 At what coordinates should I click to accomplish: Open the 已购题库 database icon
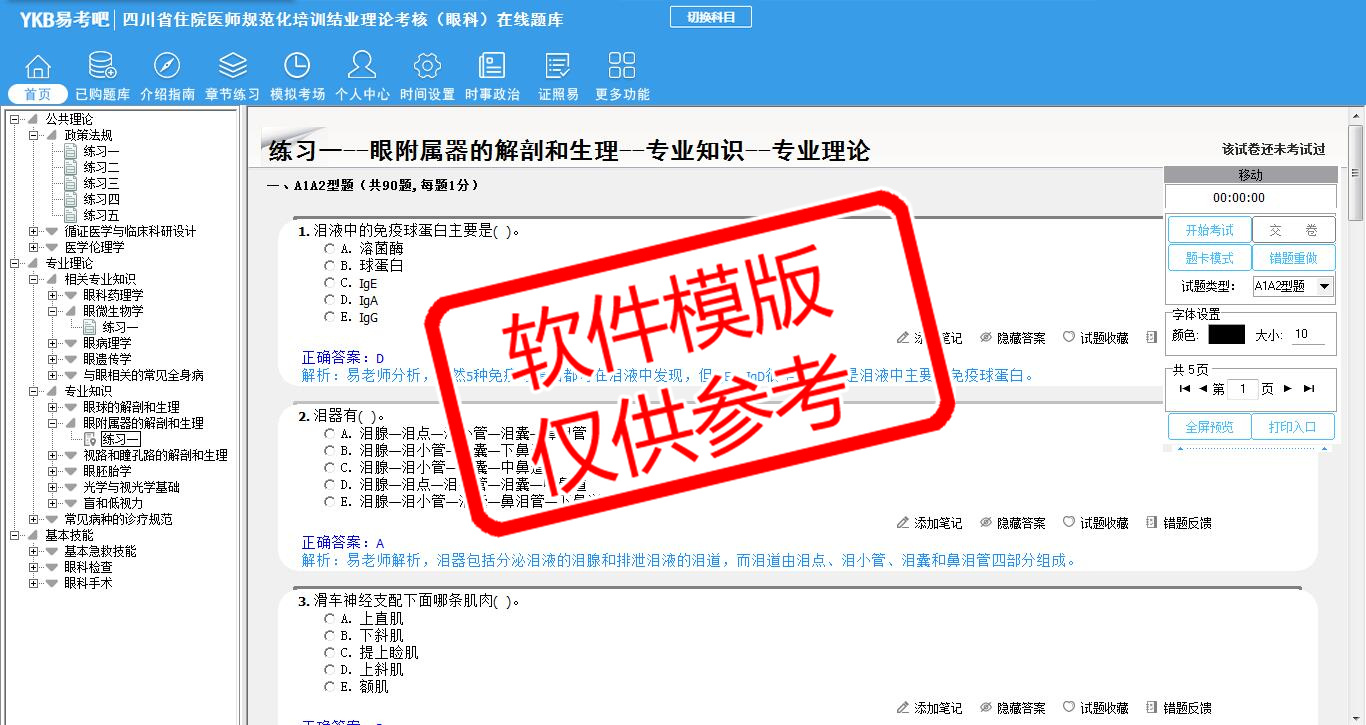(x=102, y=67)
